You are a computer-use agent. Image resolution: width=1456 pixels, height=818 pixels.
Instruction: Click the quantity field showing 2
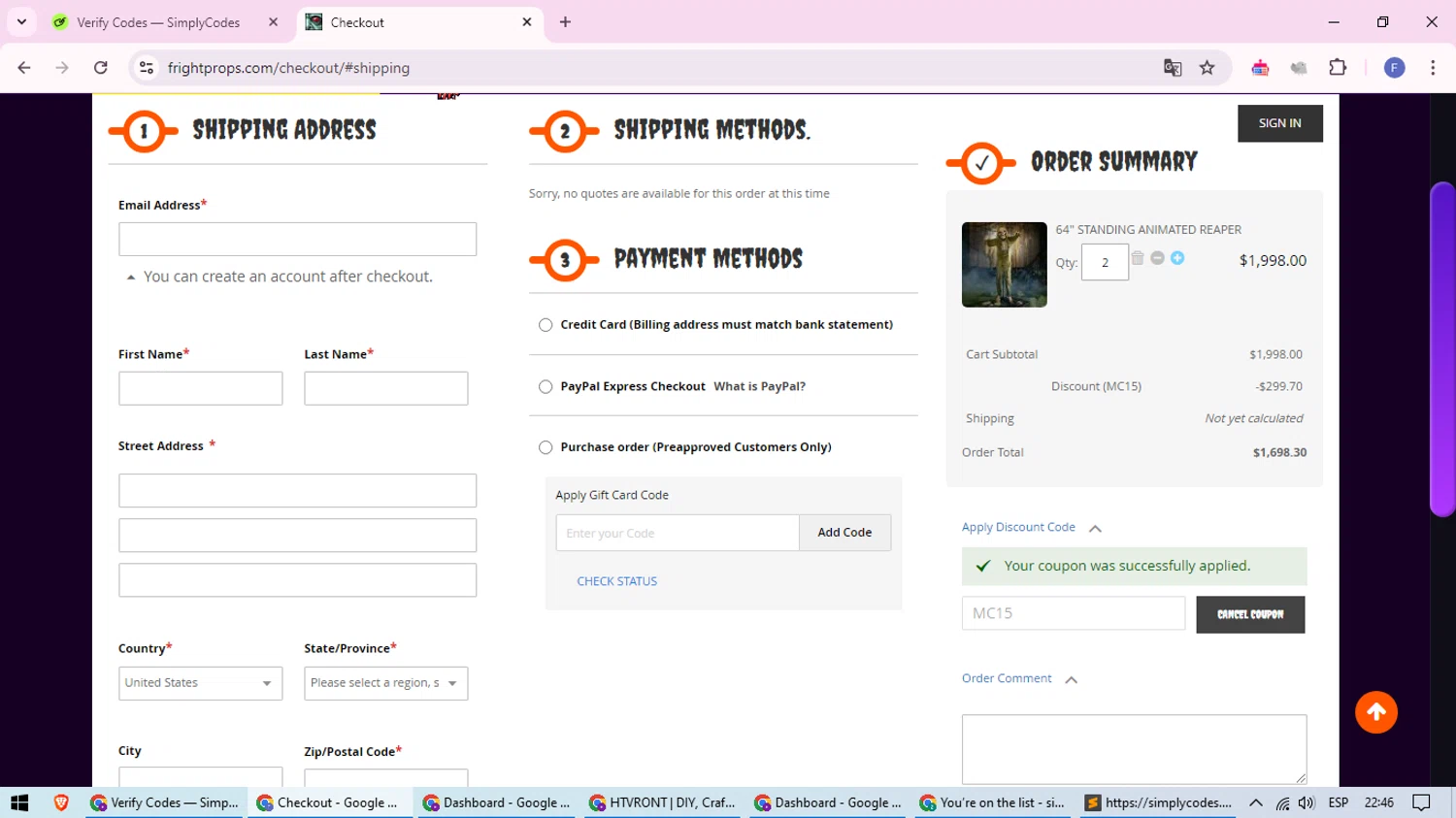pyautogui.click(x=1105, y=262)
